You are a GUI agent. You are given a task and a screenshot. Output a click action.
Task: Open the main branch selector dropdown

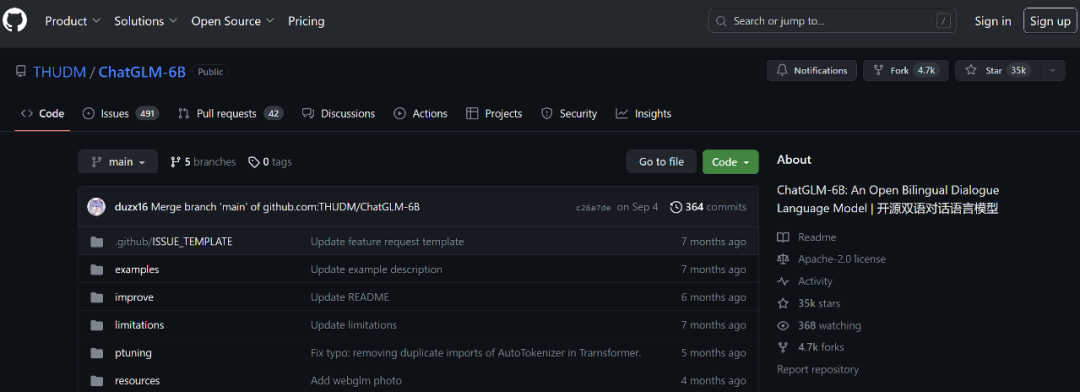point(118,162)
